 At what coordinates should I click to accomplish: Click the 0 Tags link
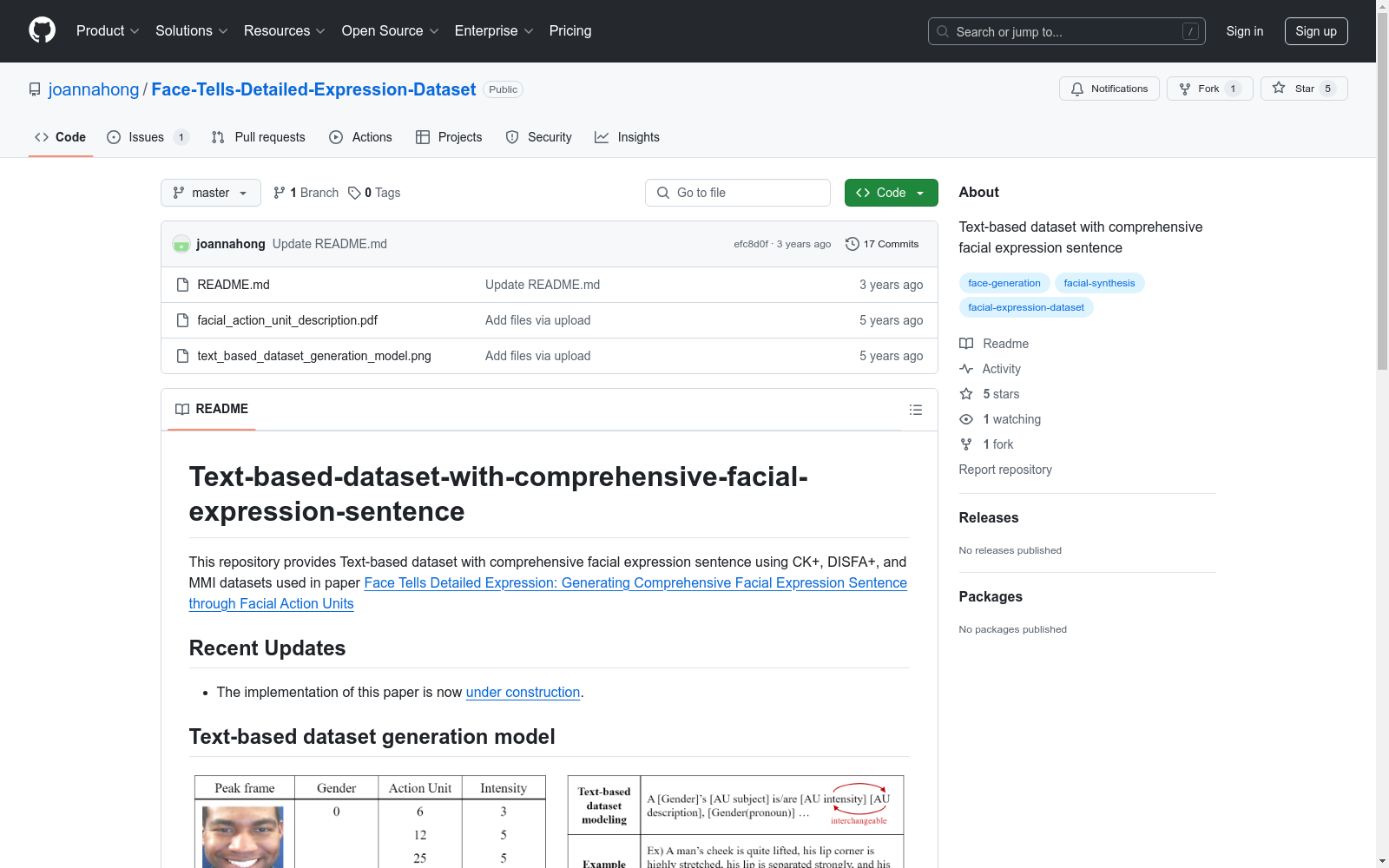[x=374, y=193]
